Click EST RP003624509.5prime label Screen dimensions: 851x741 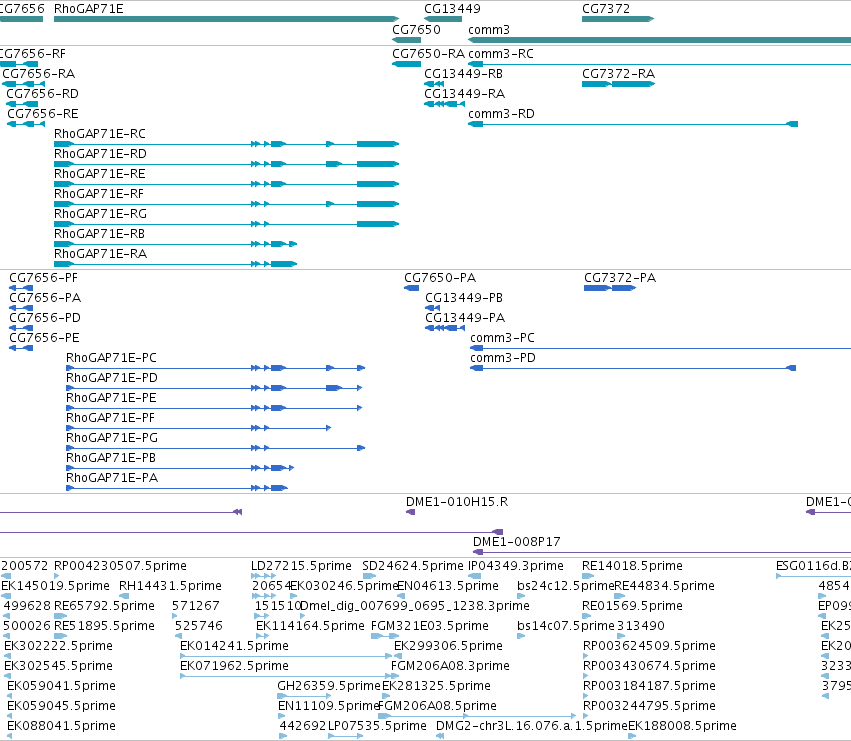coord(649,646)
